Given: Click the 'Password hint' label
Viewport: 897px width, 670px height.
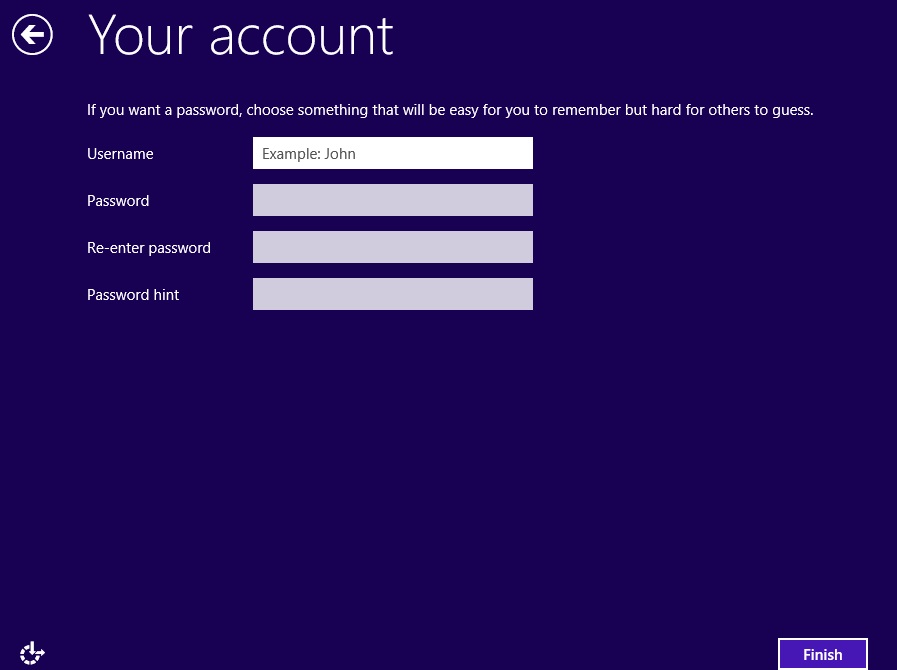Looking at the screenshot, I should pos(133,295).
